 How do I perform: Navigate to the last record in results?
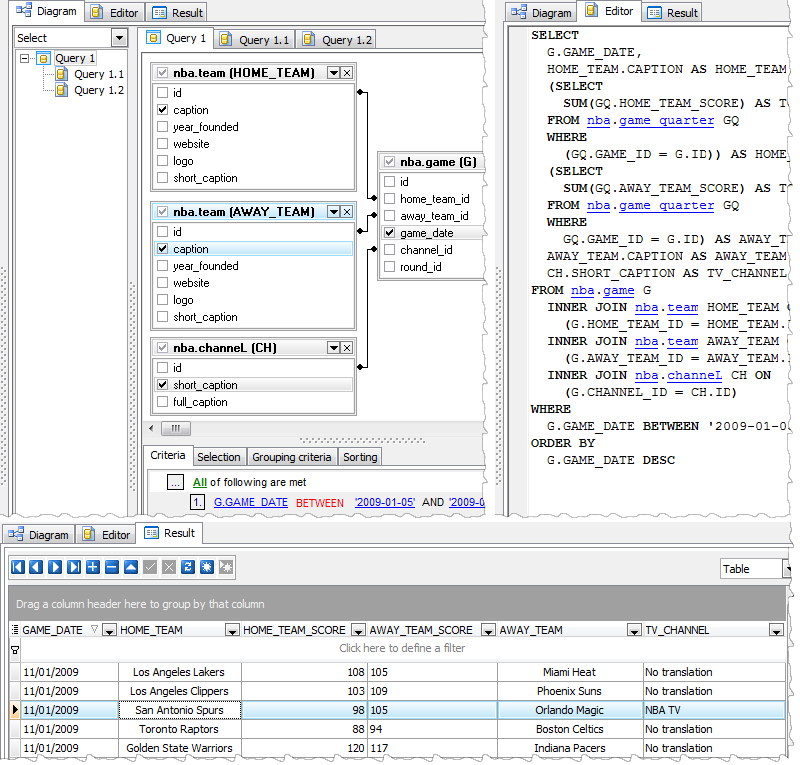point(74,567)
